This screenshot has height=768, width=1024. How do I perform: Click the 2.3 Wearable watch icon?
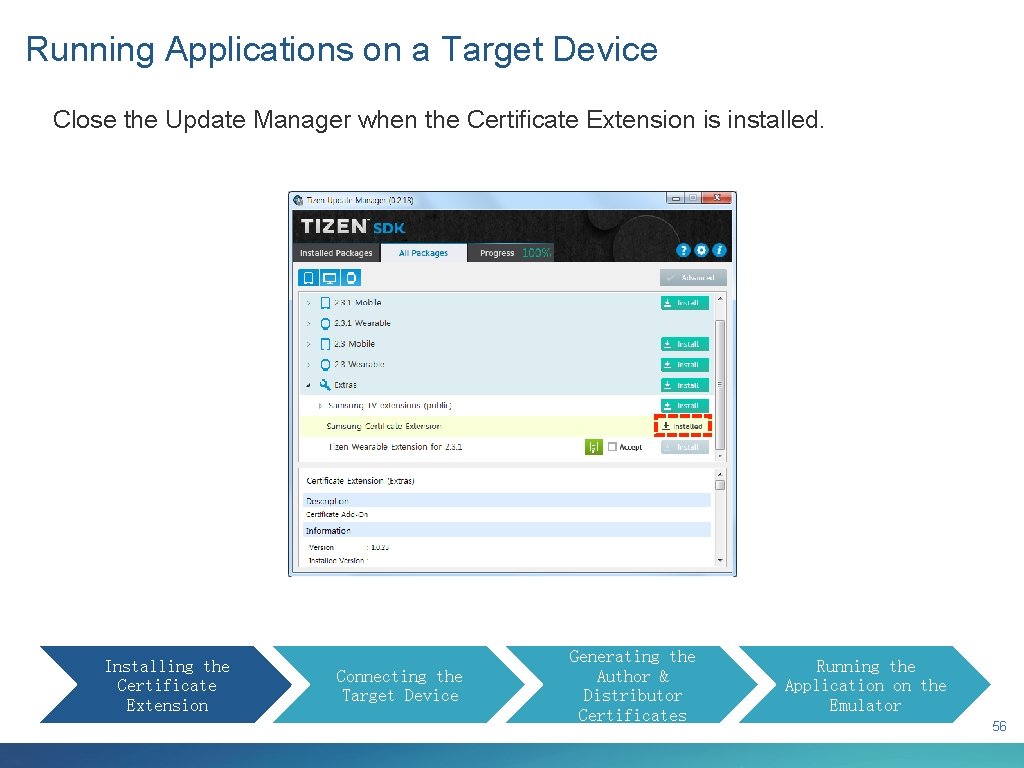coord(325,364)
